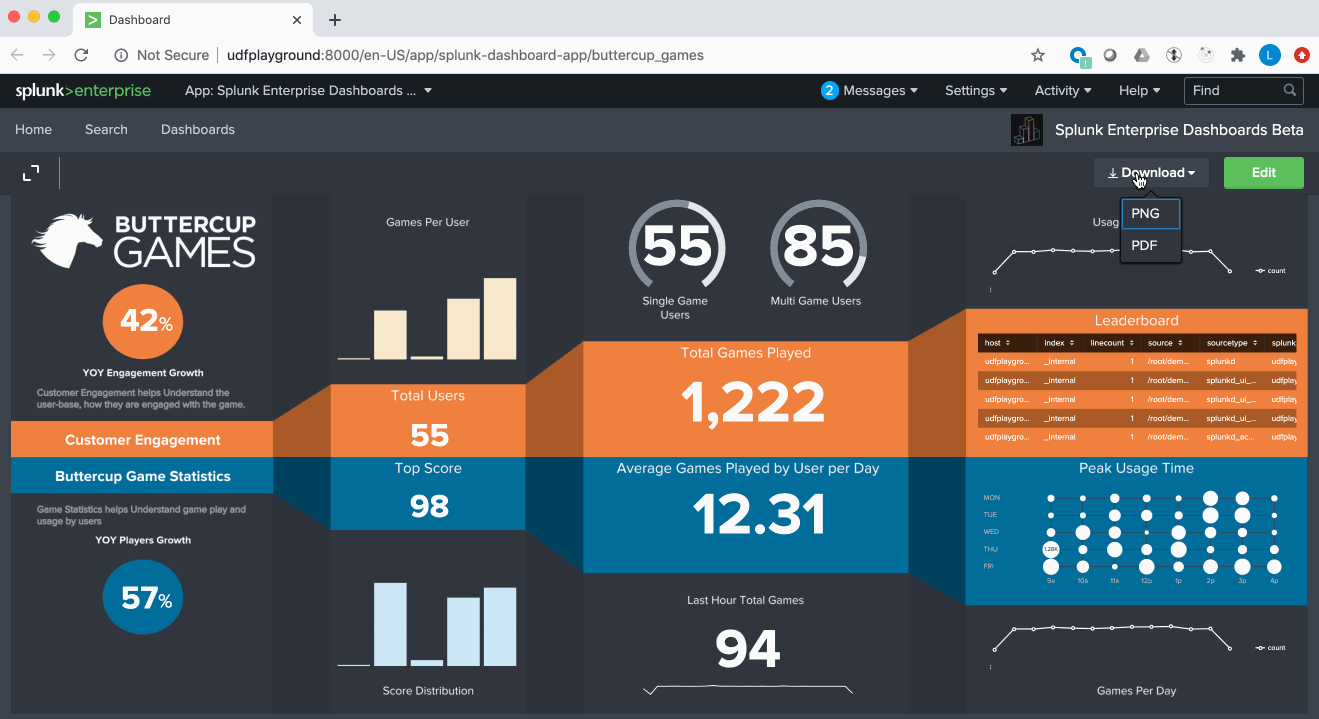Viewport: 1319px width, 719px height.
Task: Click the Games Per User chart label
Action: [428, 222]
